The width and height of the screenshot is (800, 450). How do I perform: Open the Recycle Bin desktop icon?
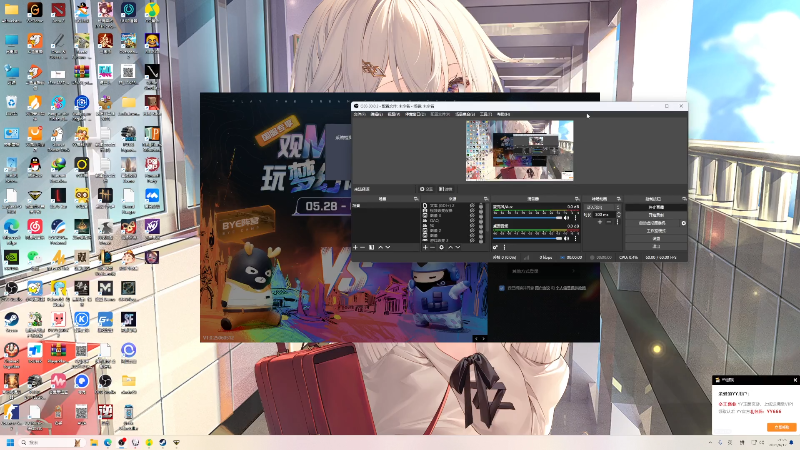tap(11, 102)
